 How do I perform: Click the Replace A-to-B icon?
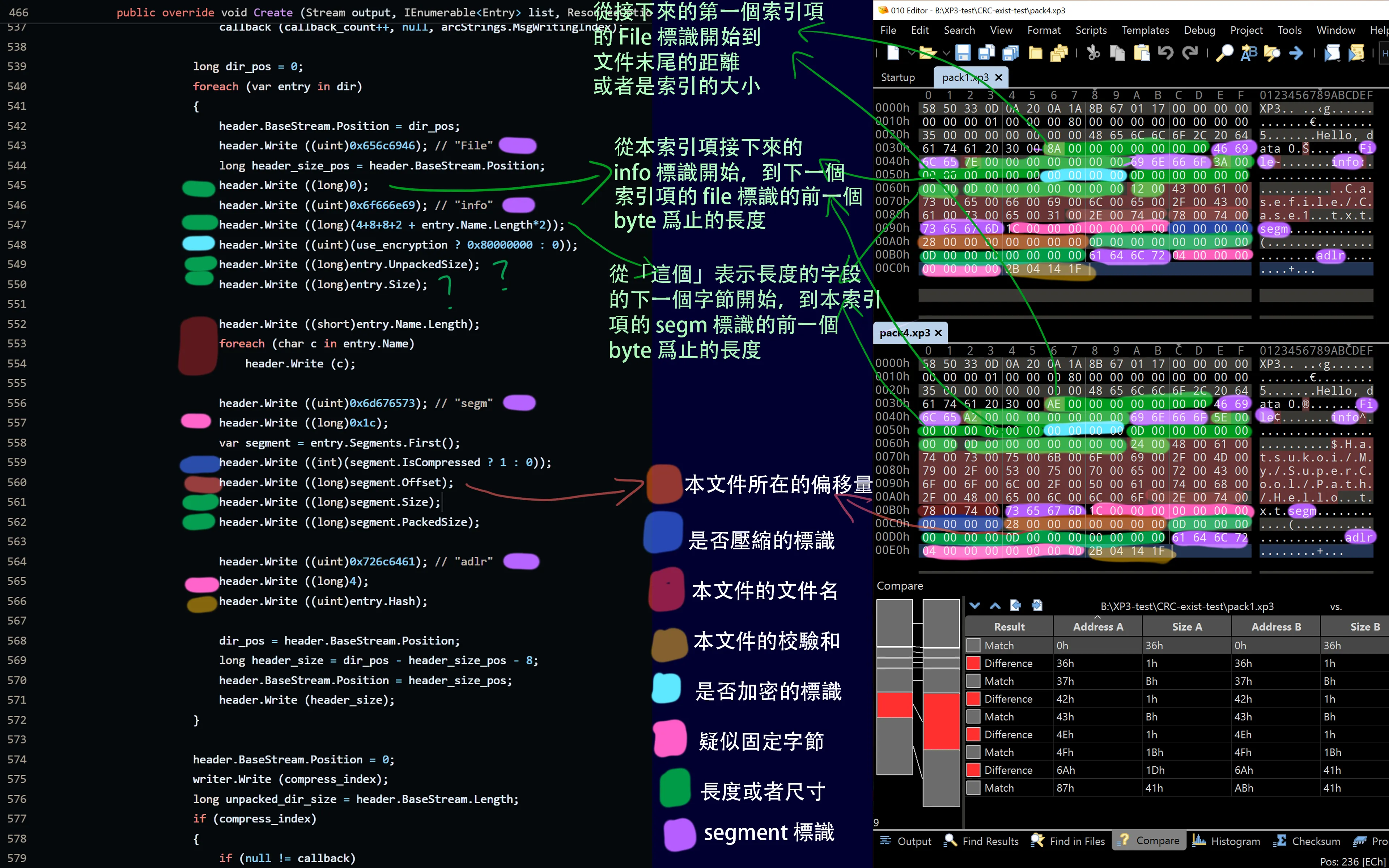coord(1248,54)
